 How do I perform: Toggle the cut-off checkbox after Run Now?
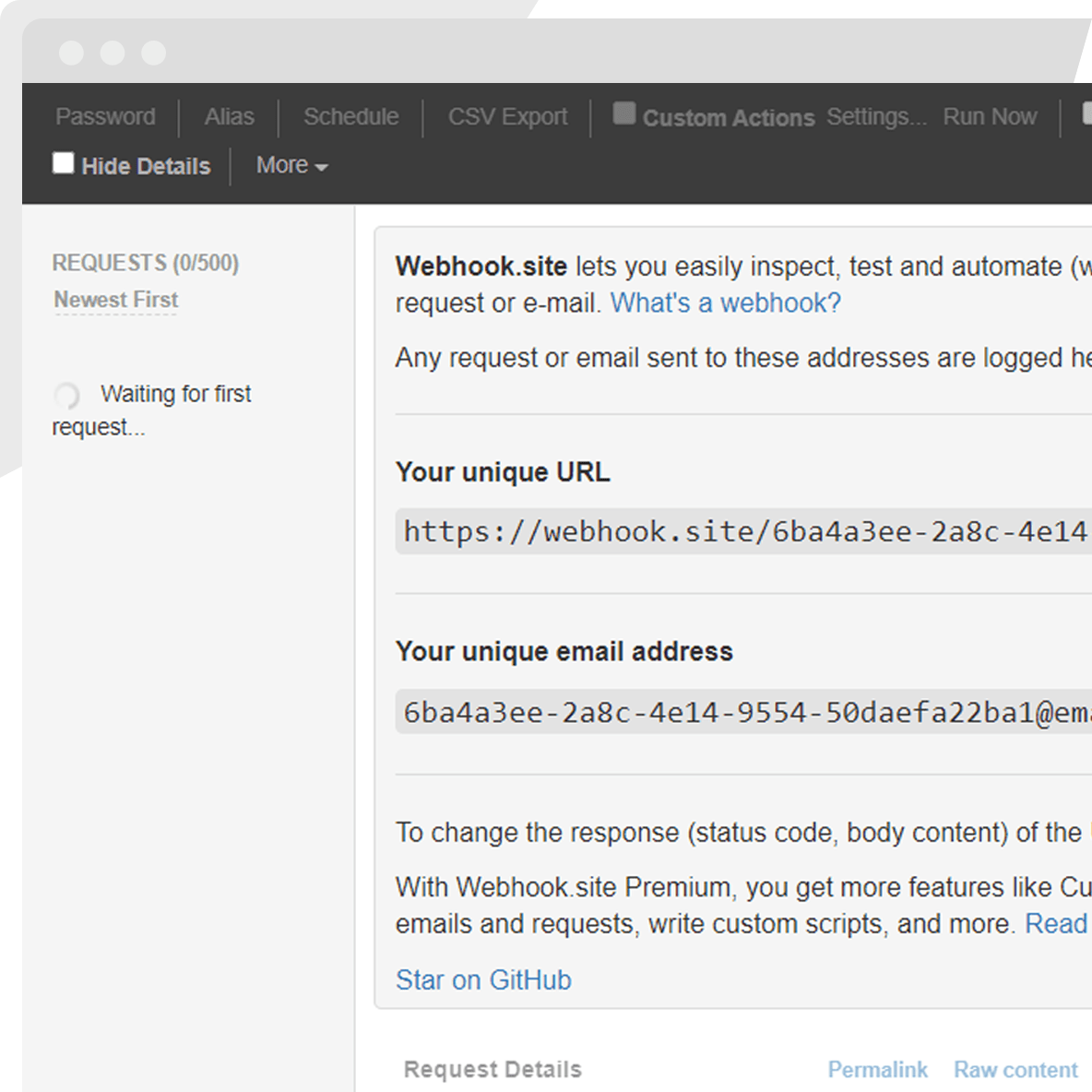pos(1086,114)
